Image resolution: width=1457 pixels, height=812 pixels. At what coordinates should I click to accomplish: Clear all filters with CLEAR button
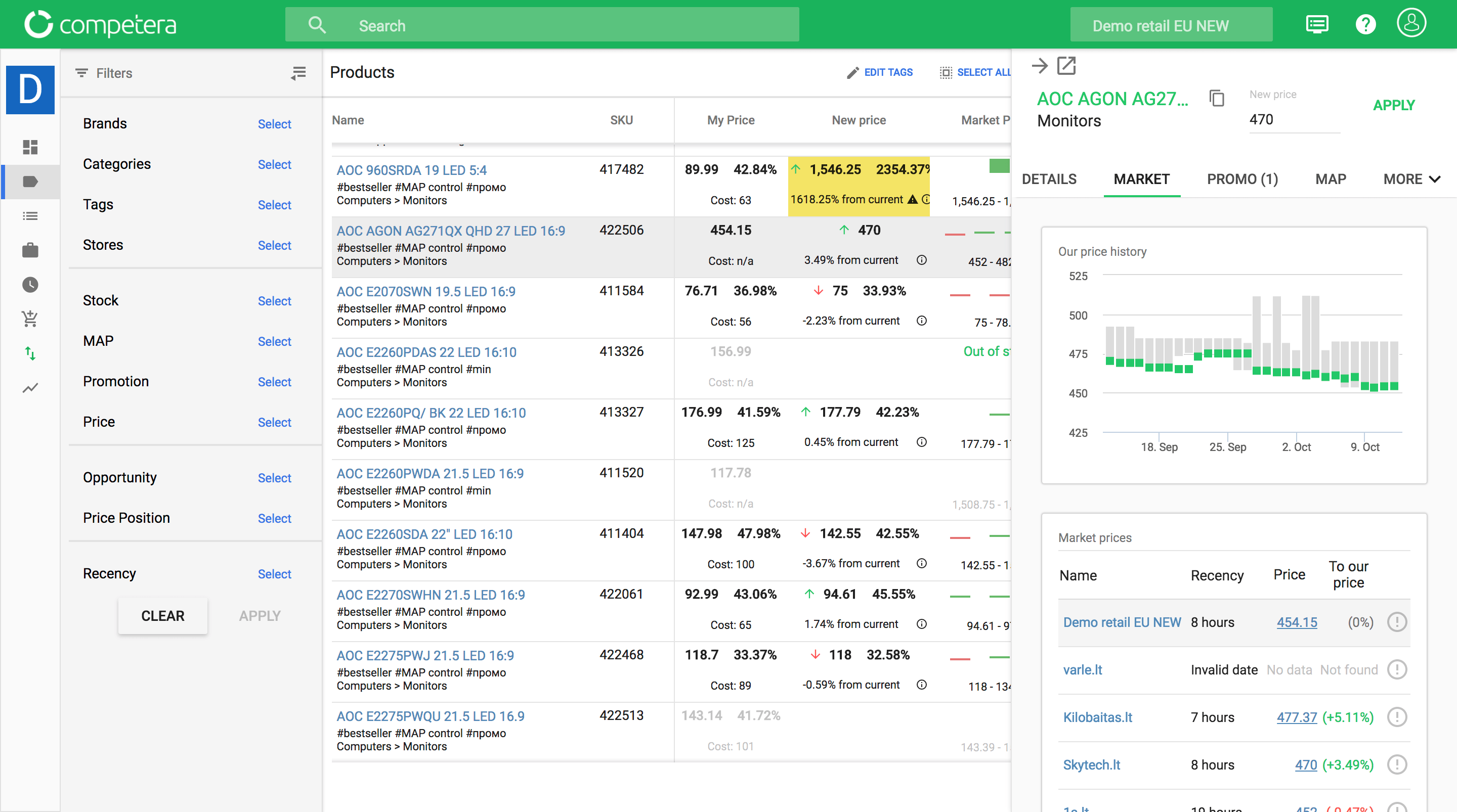163,616
